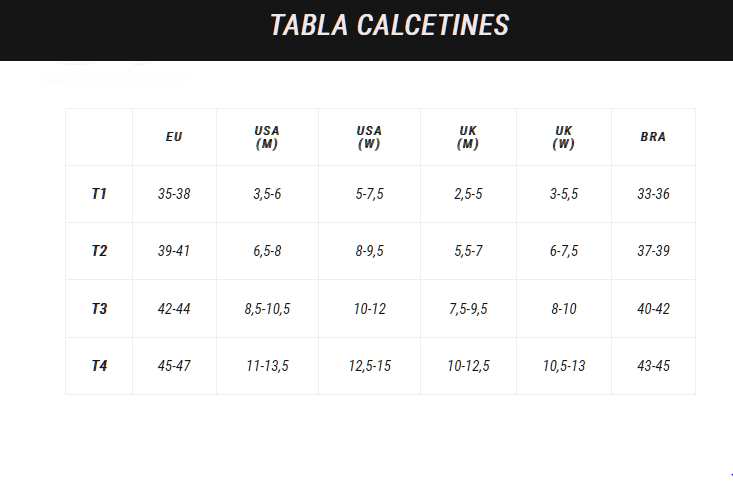Click the 10-12 USA women's cell
Screen dimensions: 733x499
tap(369, 309)
